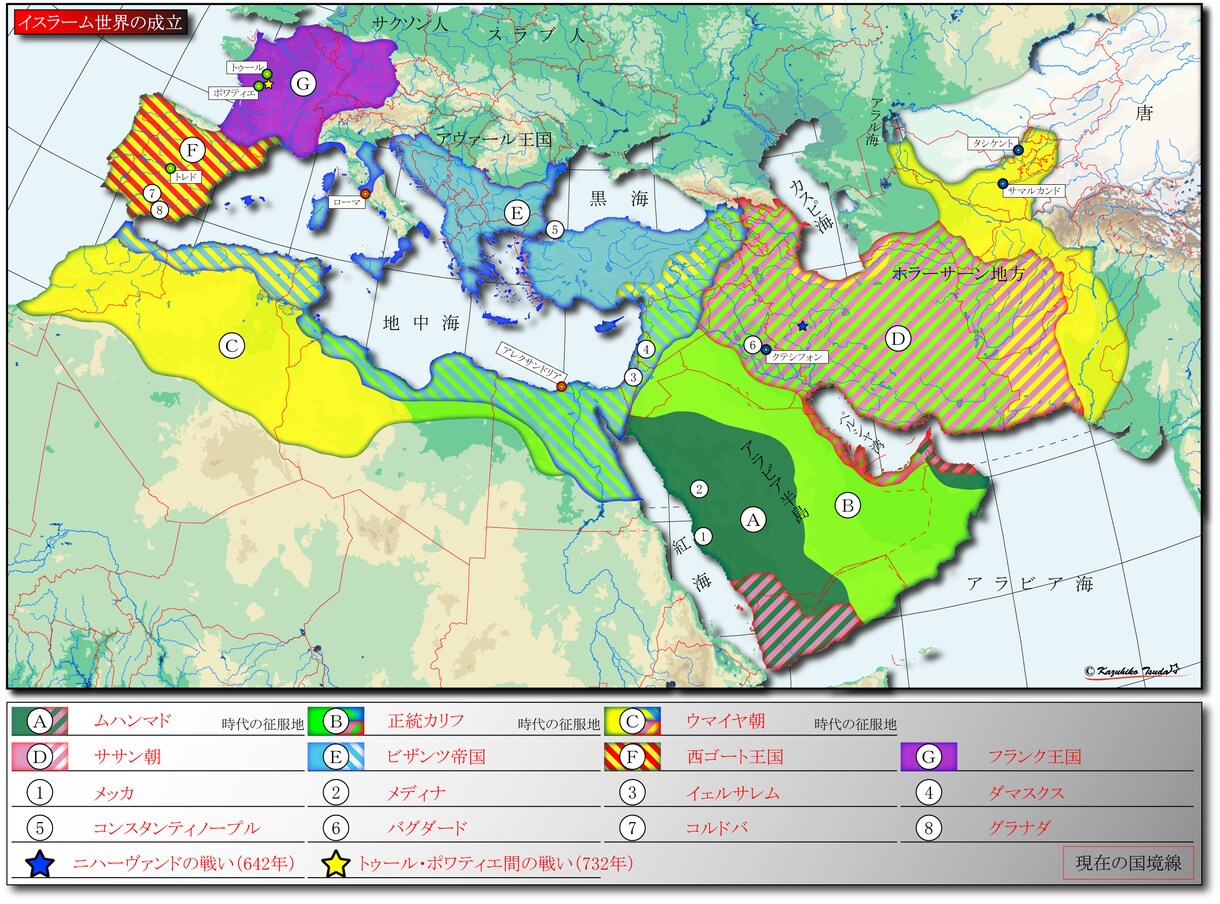This screenshot has width=1220, height=904.
Task: Click the トゥール・ポワティエ間の戦い(732年) legend text
Action: (x=496, y=864)
